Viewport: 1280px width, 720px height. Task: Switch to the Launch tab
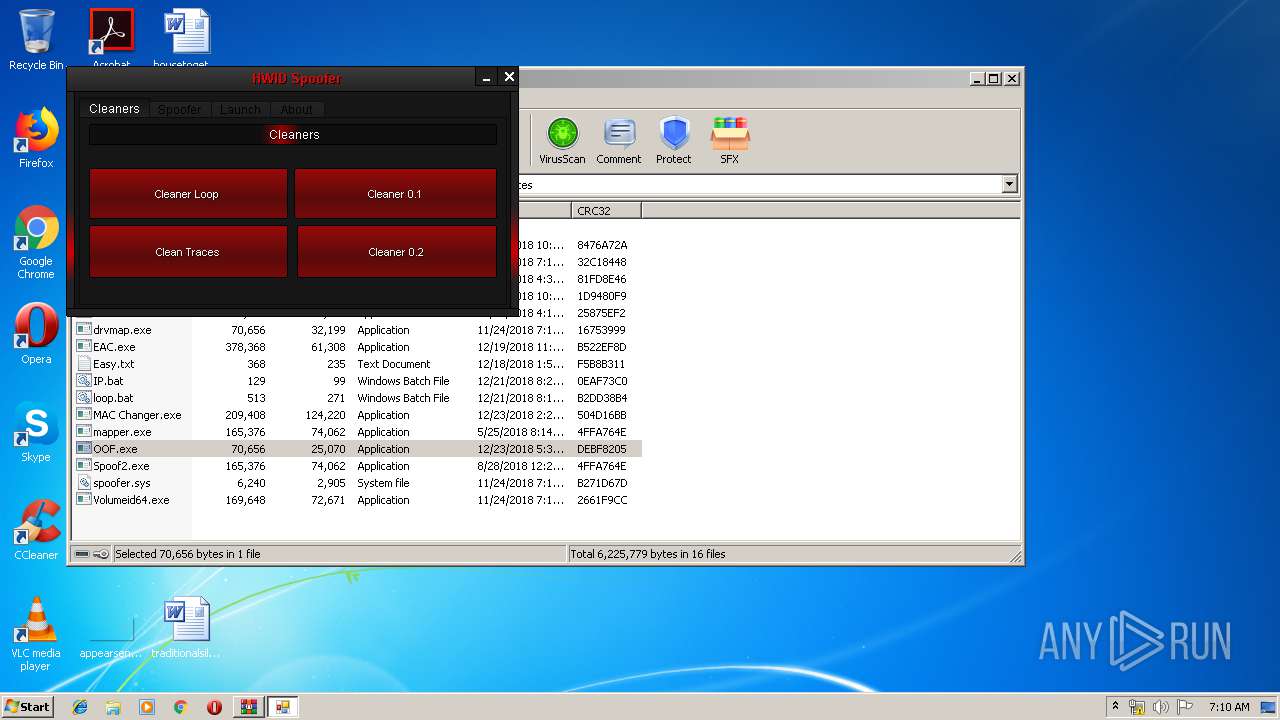(240, 109)
